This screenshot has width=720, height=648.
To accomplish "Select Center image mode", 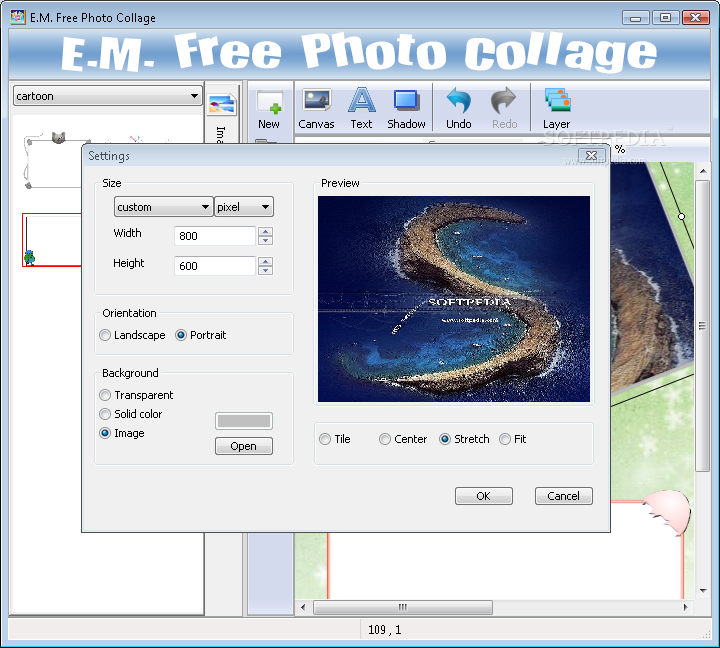I will [403, 439].
